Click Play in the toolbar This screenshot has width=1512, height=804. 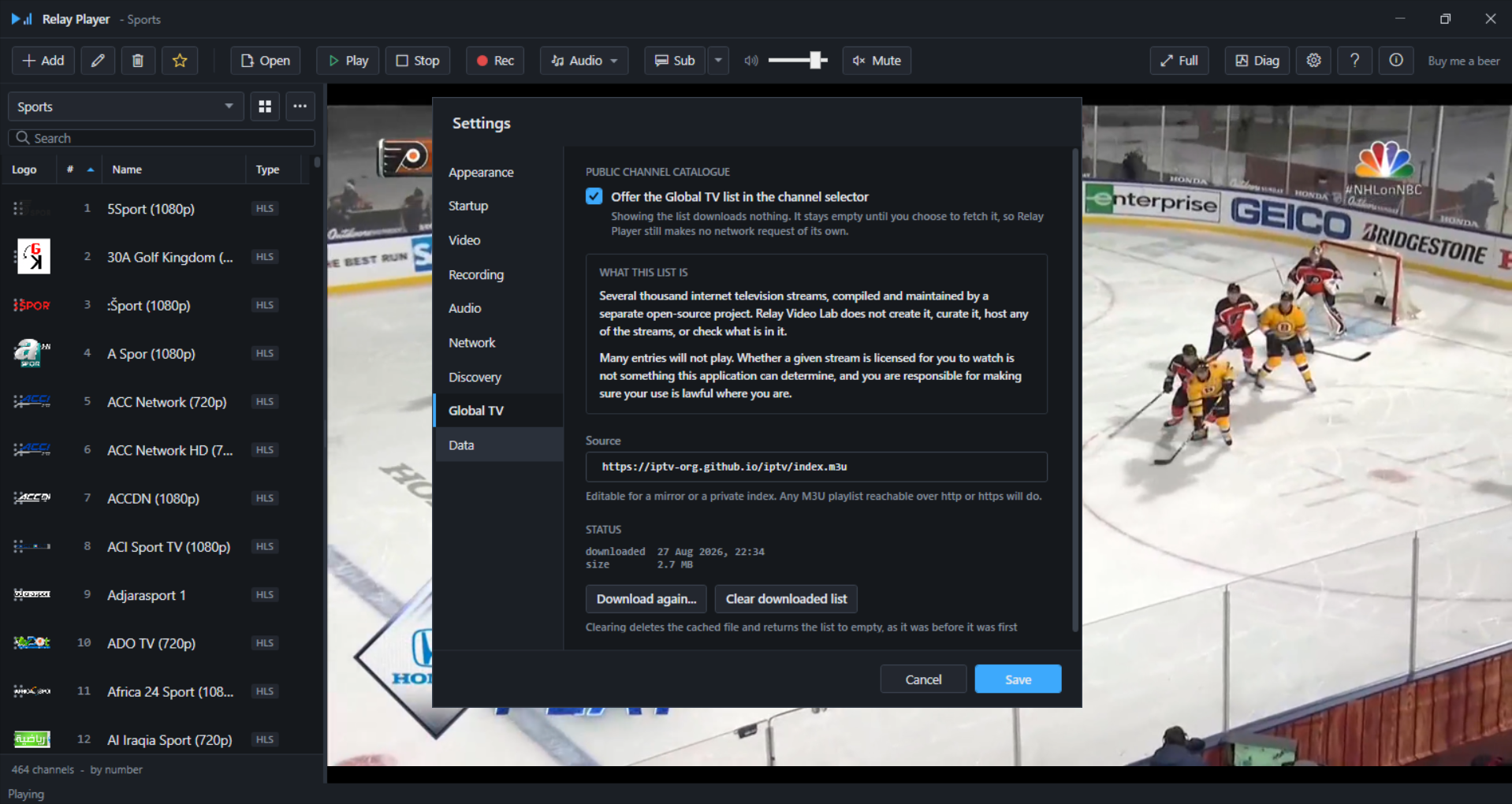point(348,61)
